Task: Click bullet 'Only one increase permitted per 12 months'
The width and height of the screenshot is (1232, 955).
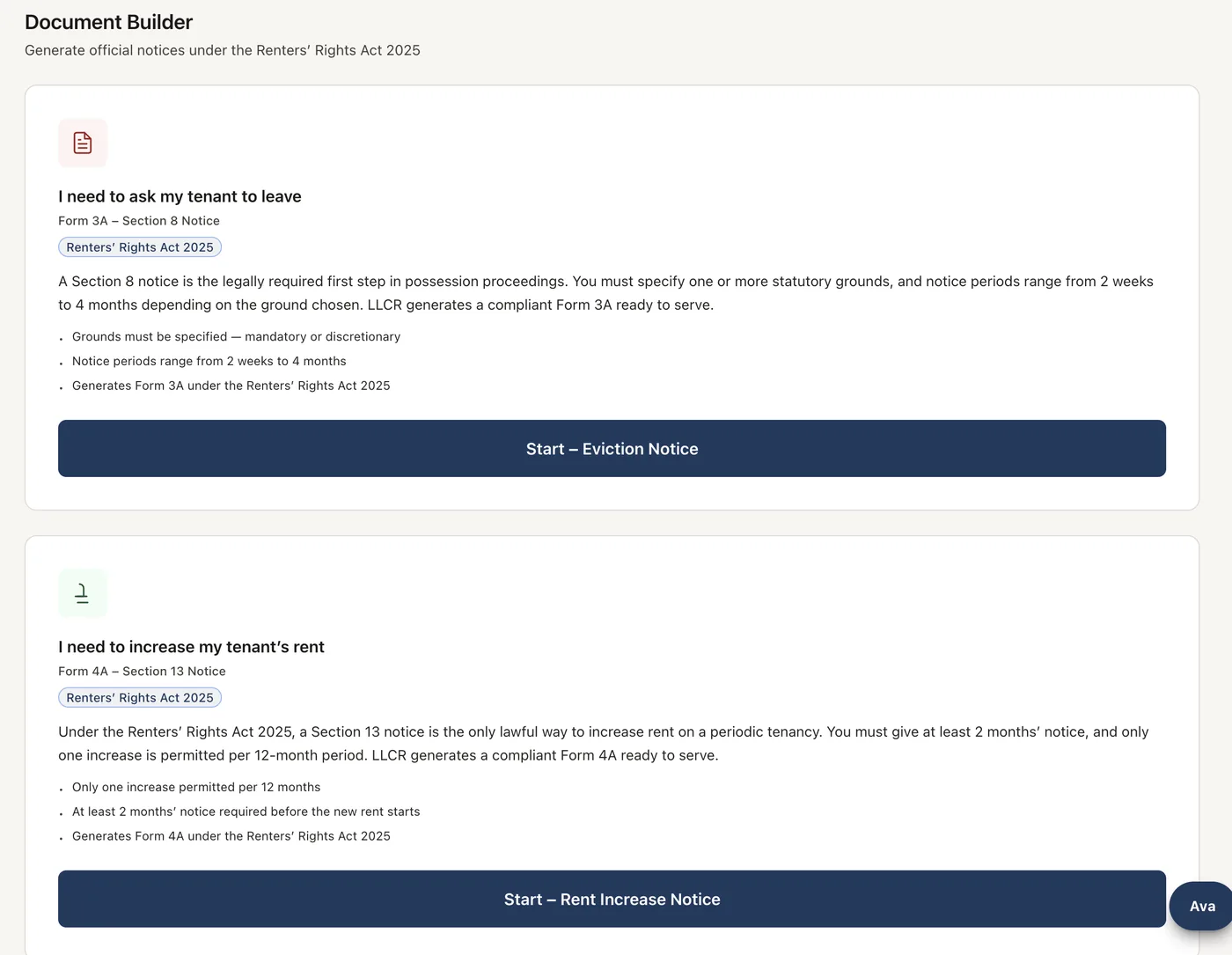Action: [196, 788]
